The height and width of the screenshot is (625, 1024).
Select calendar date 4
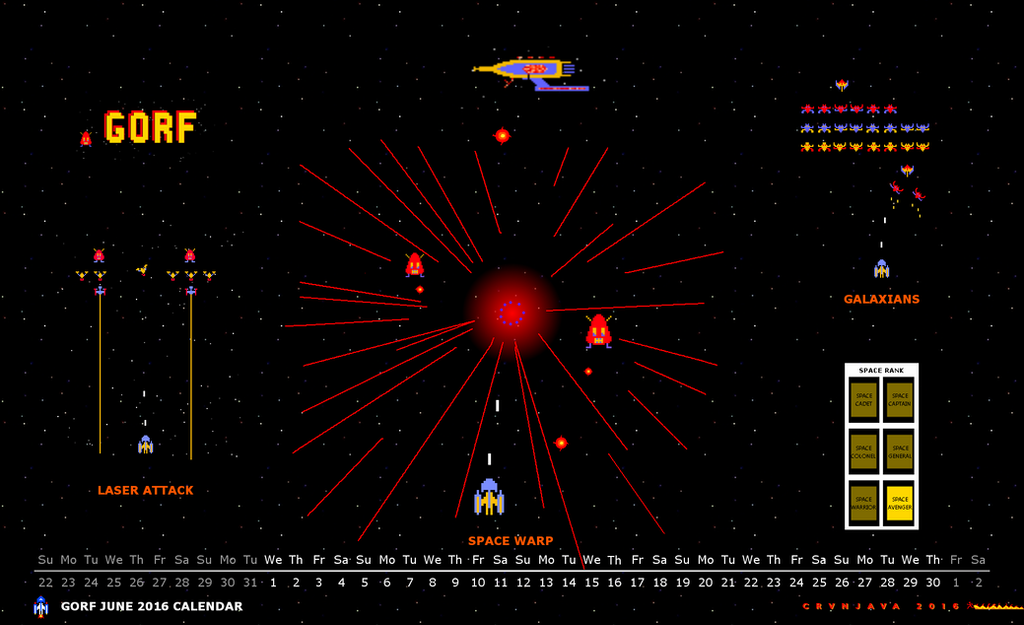click(342, 583)
